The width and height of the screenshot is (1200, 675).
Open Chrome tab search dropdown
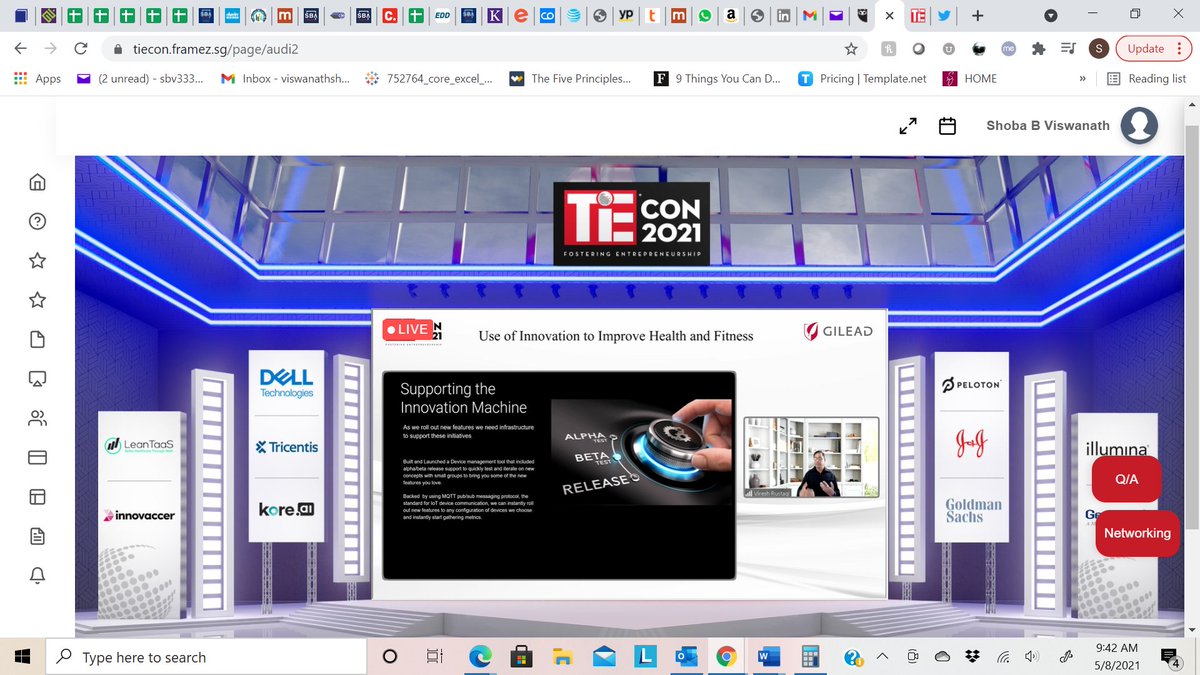click(x=1049, y=16)
